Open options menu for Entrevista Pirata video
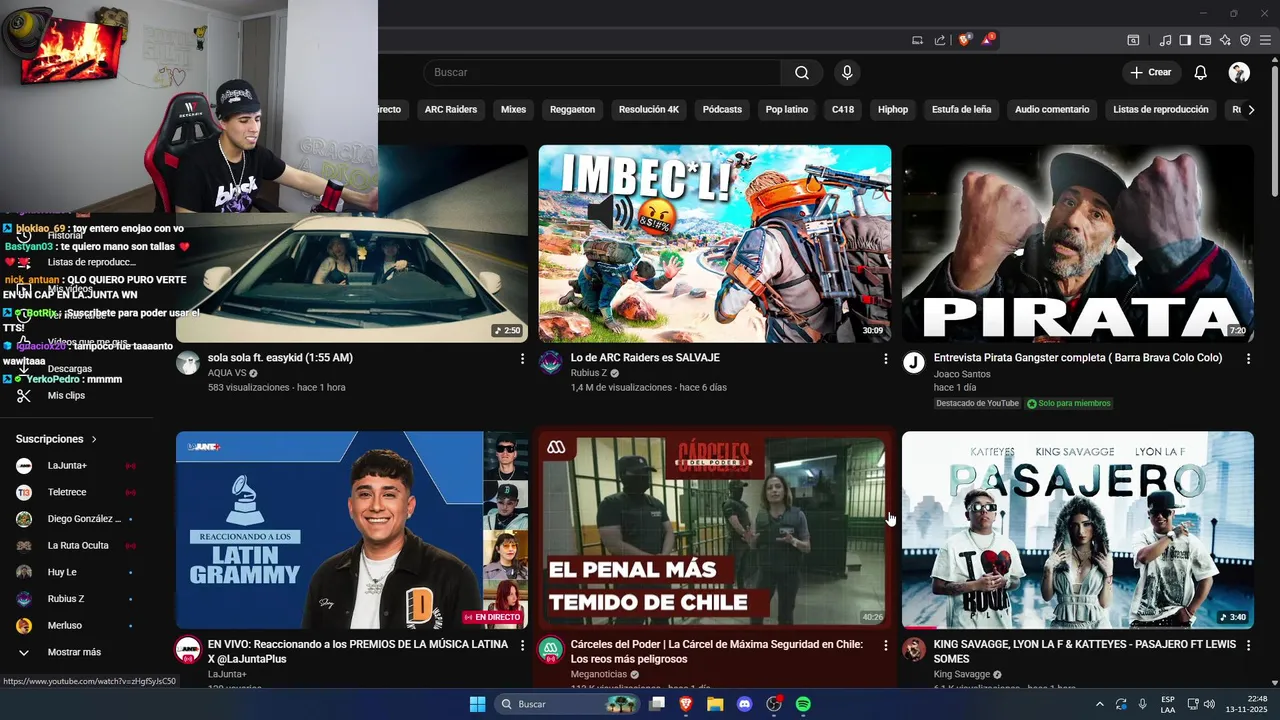Viewport: 1280px width, 720px height. point(1248,358)
